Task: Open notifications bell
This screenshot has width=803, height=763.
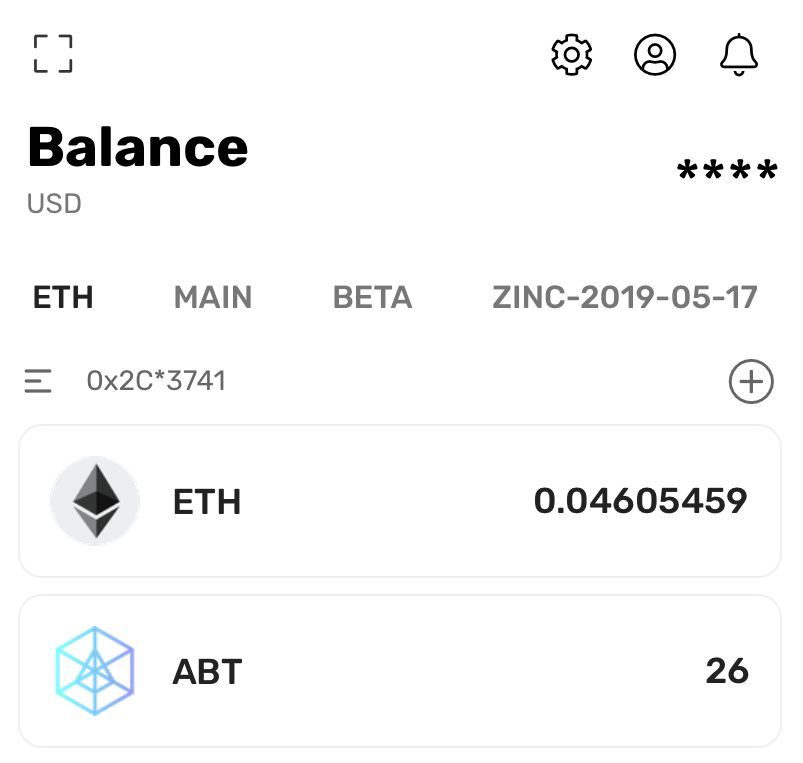Action: click(x=739, y=54)
